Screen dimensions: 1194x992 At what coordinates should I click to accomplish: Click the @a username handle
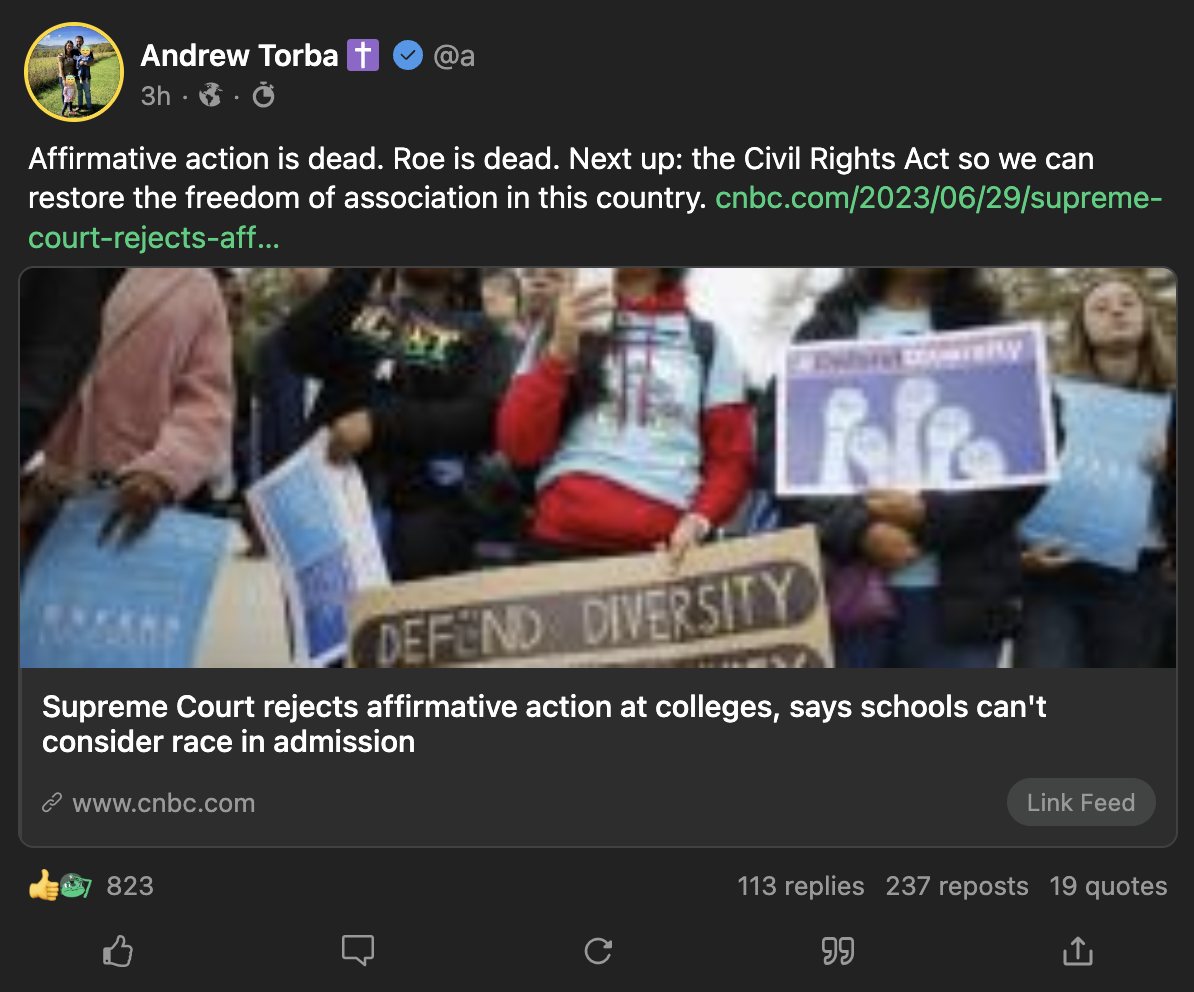point(454,56)
